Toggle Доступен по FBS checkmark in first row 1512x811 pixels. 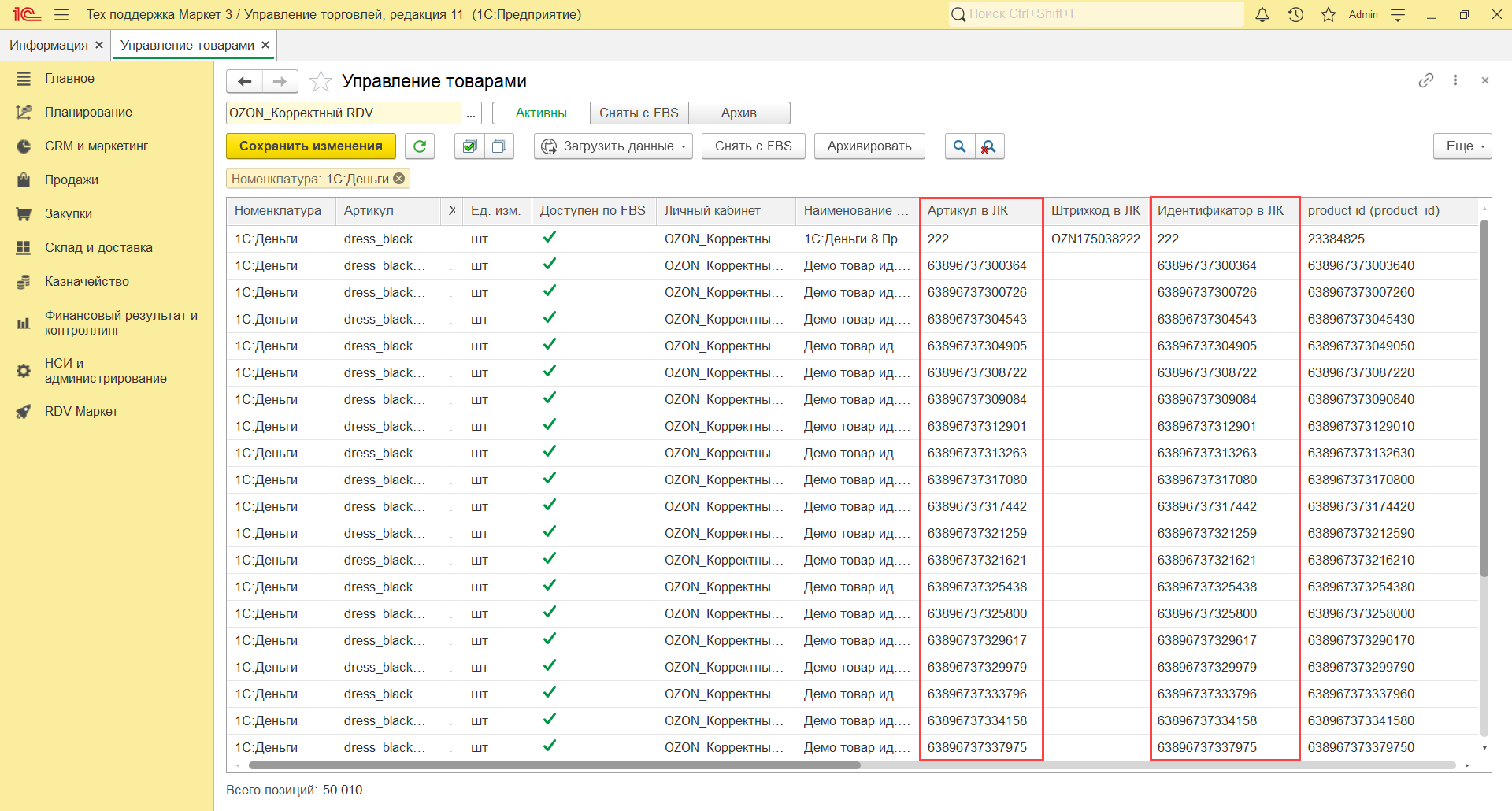(x=550, y=238)
